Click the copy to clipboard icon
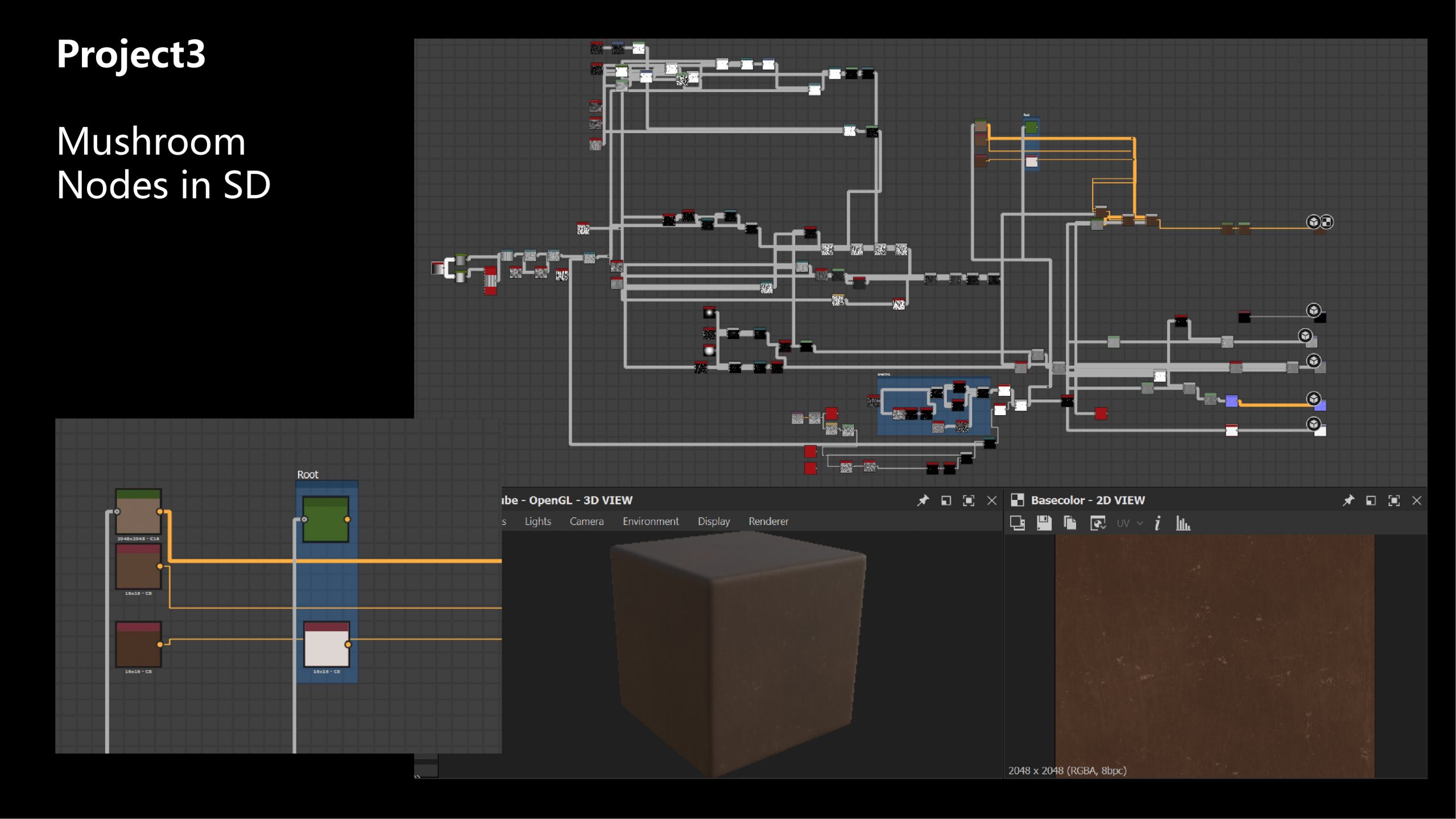This screenshot has height=819, width=1456. coord(1070,523)
